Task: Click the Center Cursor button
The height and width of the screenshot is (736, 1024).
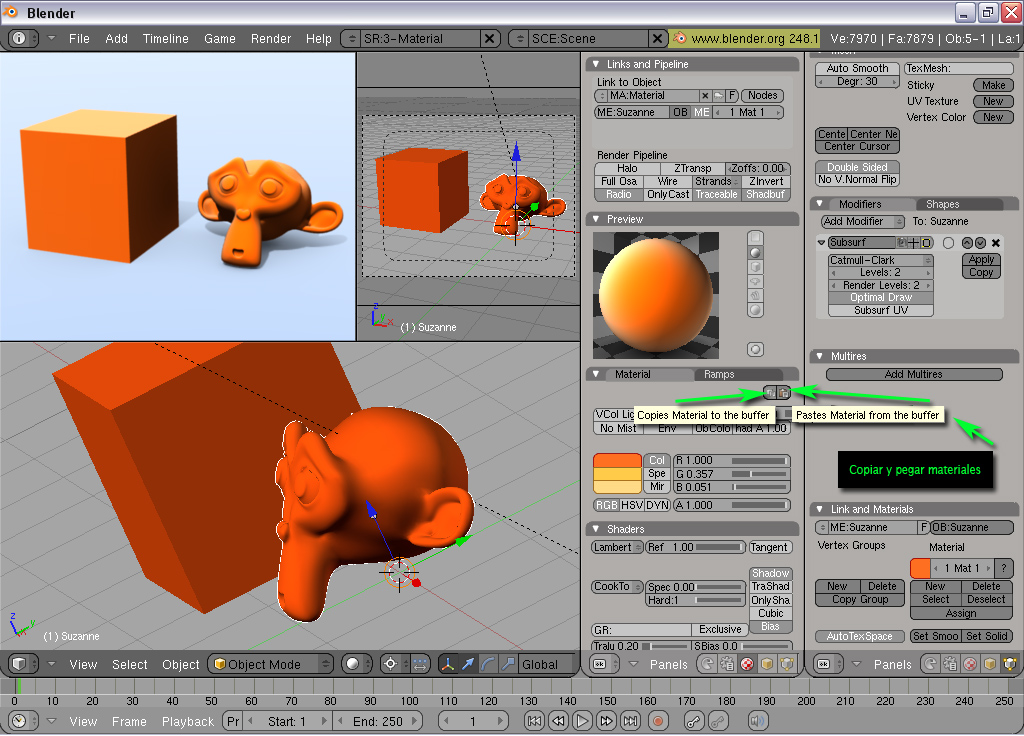Action: click(857, 147)
